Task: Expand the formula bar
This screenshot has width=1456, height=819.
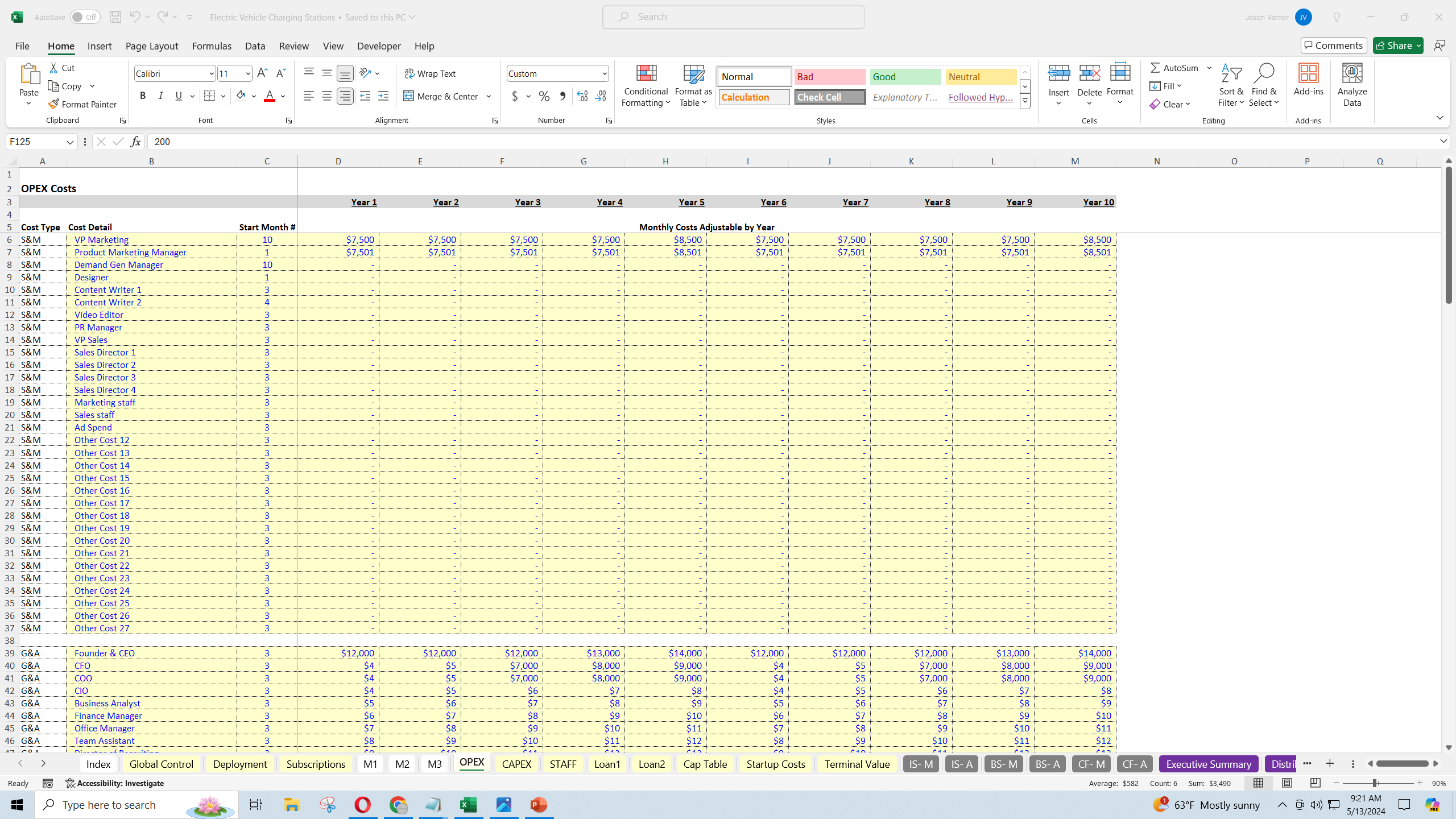Action: pyautogui.click(x=1443, y=141)
